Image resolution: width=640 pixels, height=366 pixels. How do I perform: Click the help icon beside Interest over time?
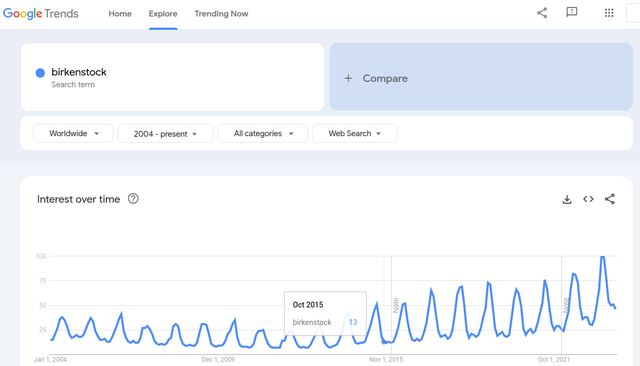pos(133,199)
